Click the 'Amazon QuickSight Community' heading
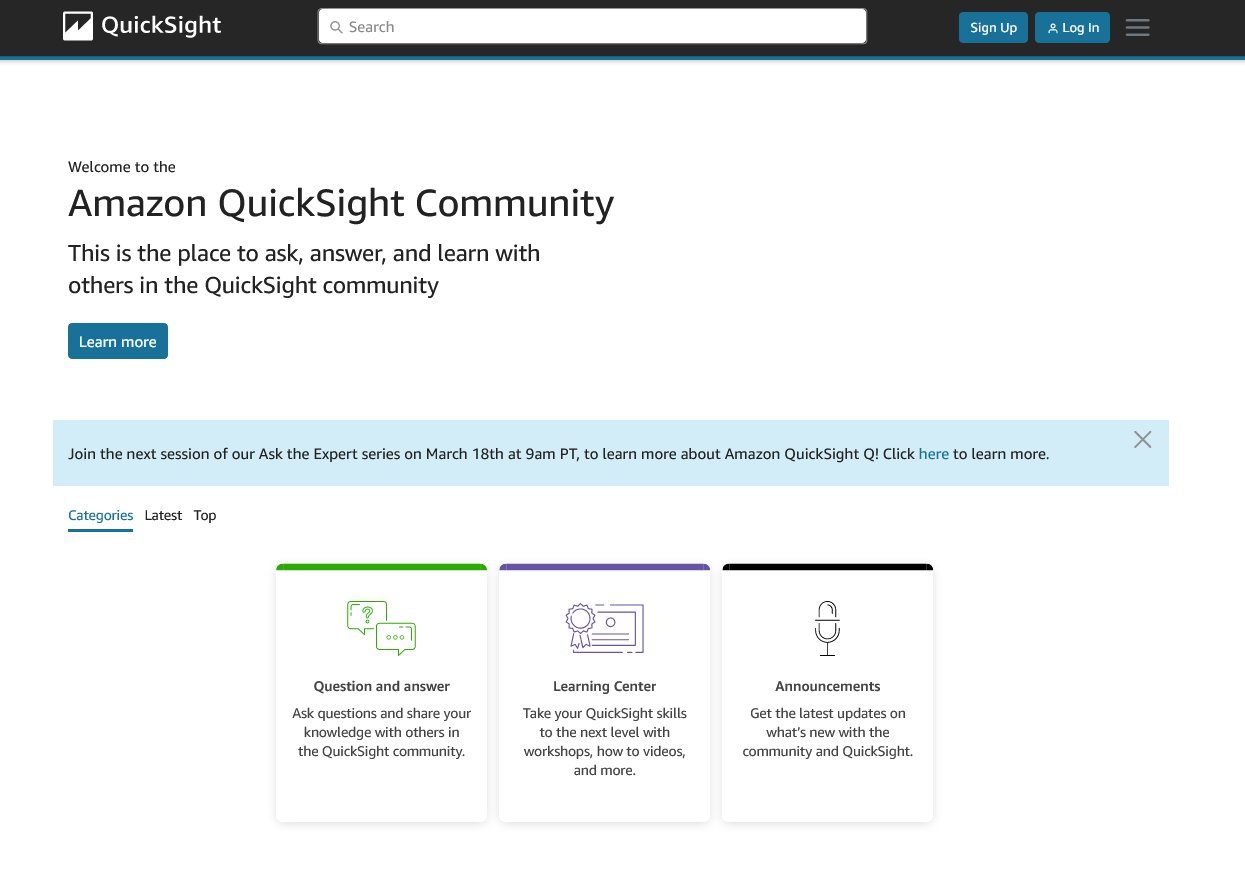1245x870 pixels. (x=341, y=204)
